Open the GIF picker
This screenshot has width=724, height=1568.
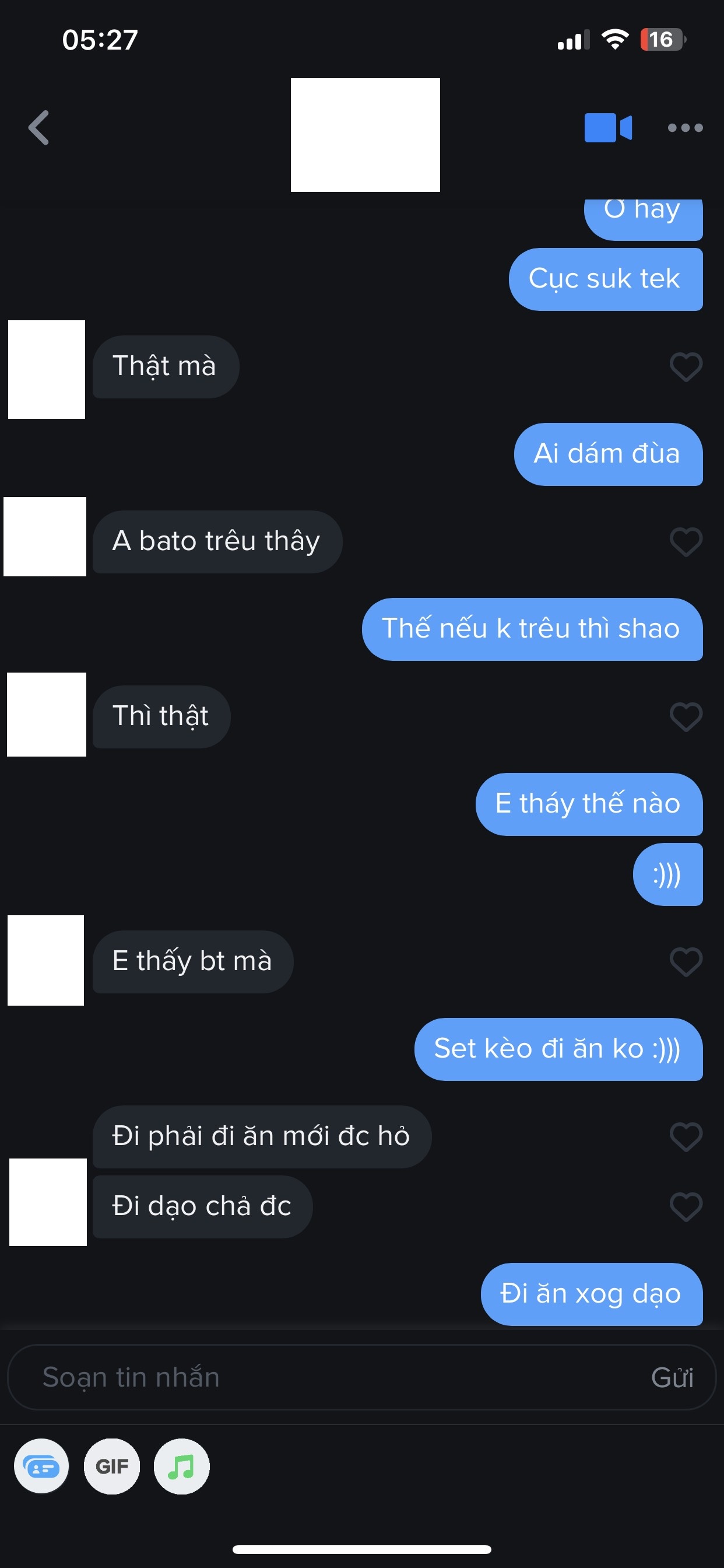pos(112,1466)
